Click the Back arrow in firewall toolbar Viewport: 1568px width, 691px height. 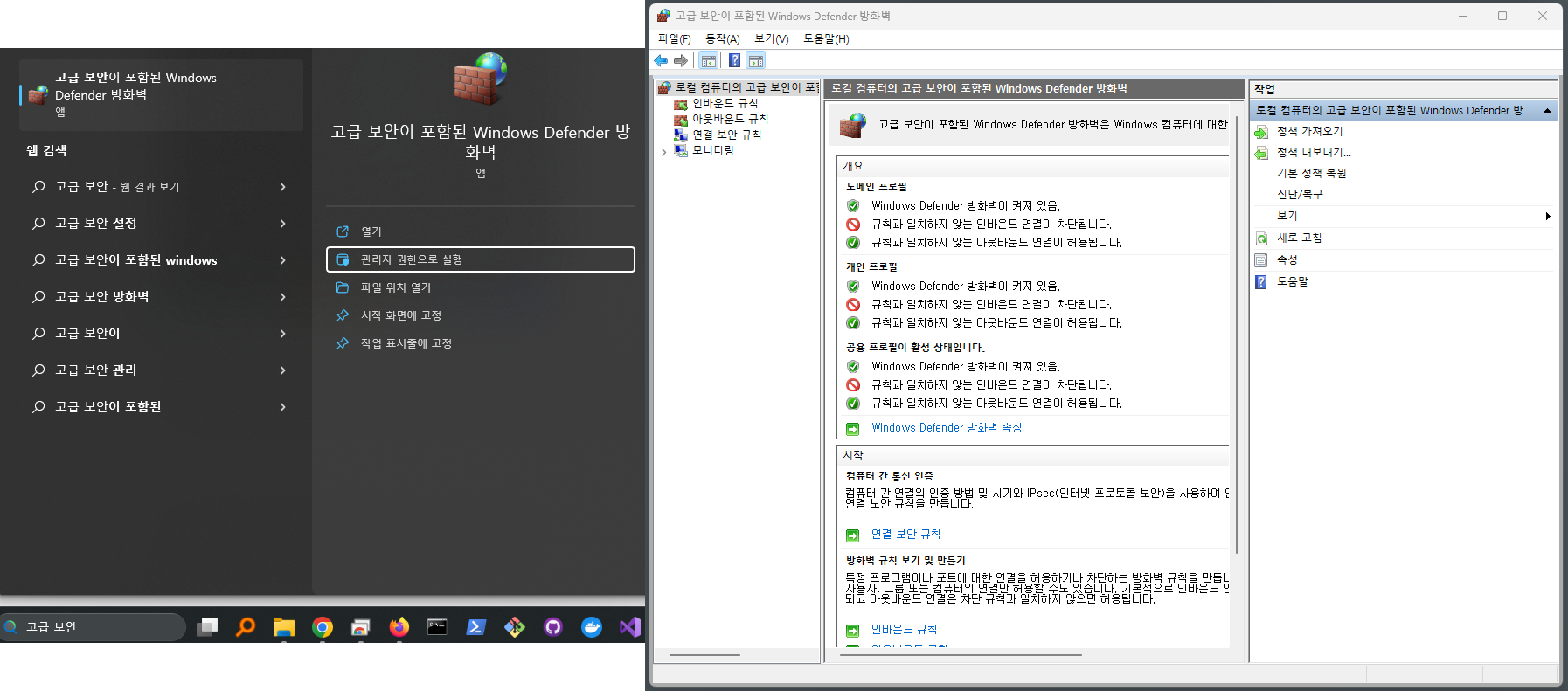(661, 60)
